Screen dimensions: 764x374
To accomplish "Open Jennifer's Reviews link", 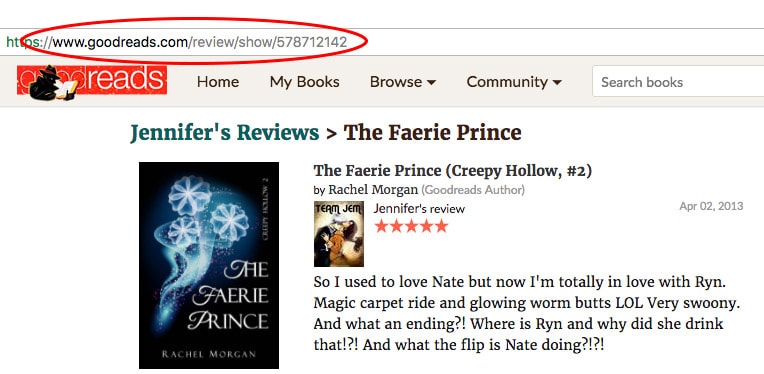I will click(225, 132).
